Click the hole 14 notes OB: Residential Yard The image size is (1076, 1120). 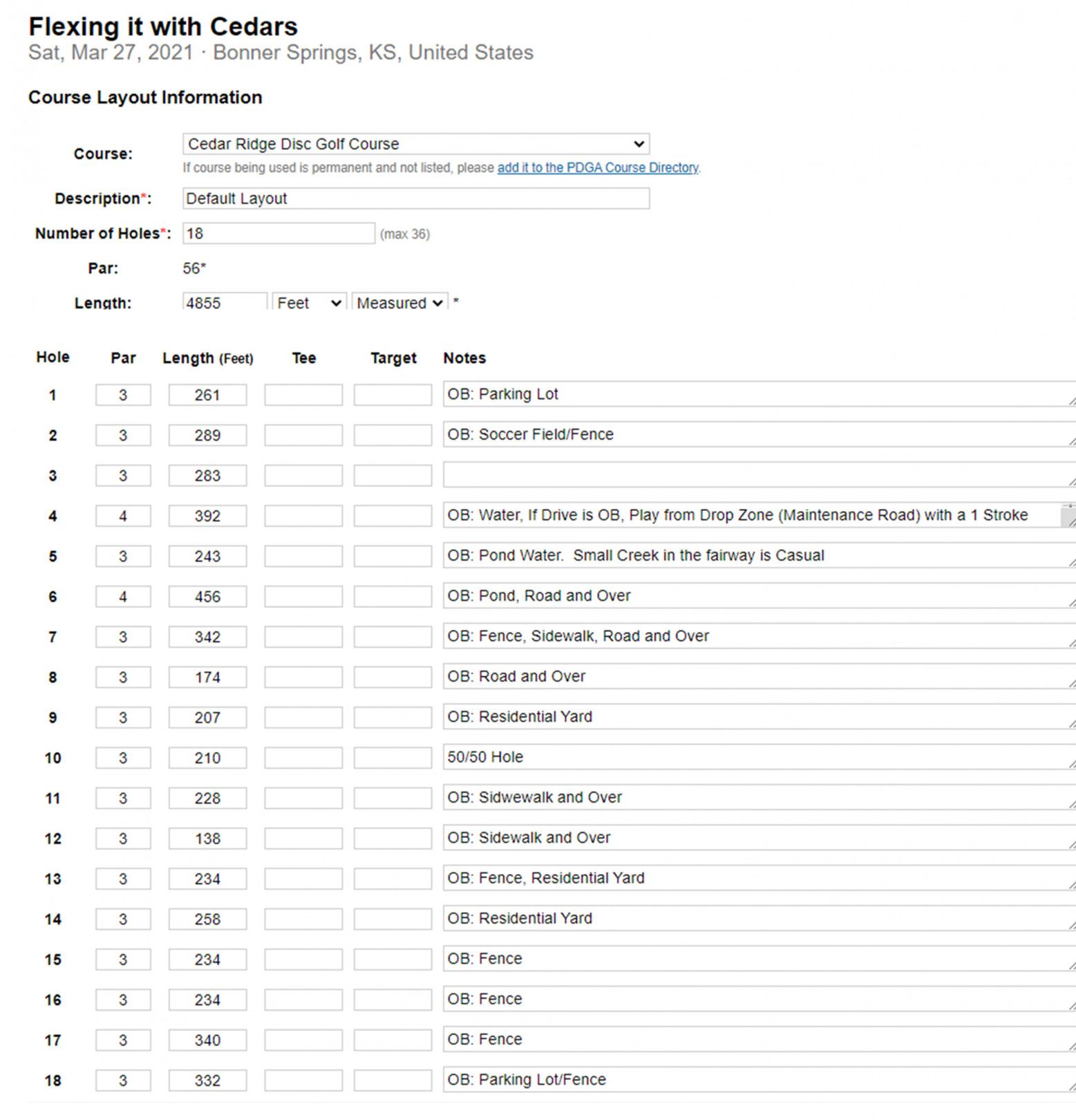click(759, 918)
